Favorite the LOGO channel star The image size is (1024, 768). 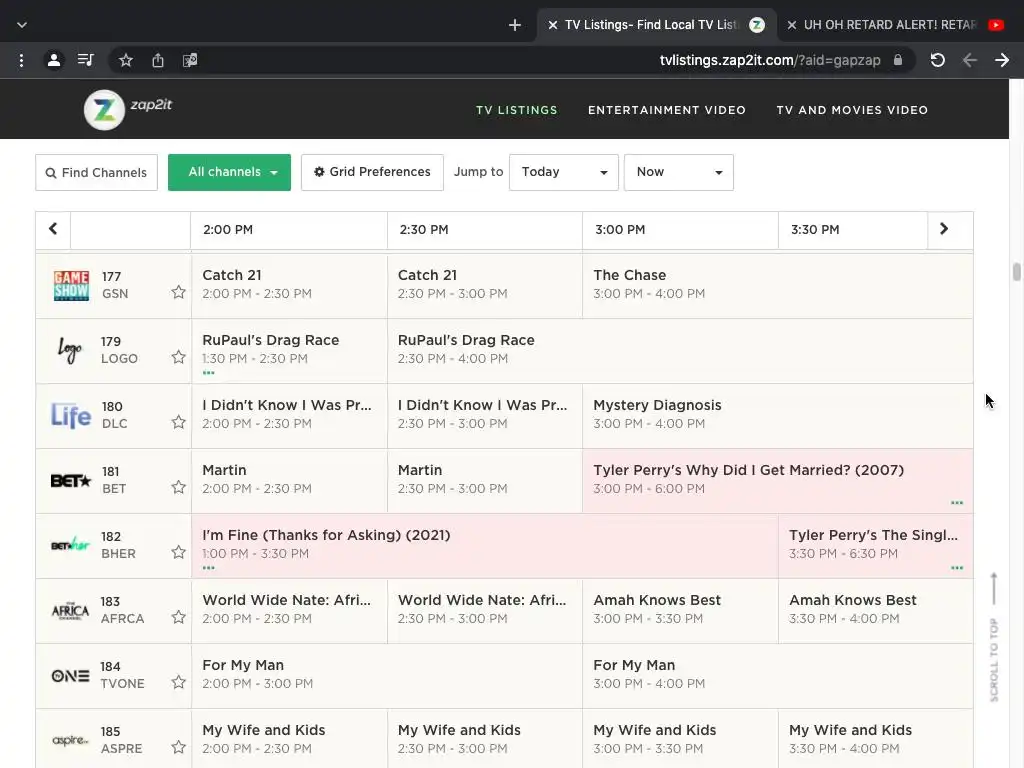click(178, 357)
